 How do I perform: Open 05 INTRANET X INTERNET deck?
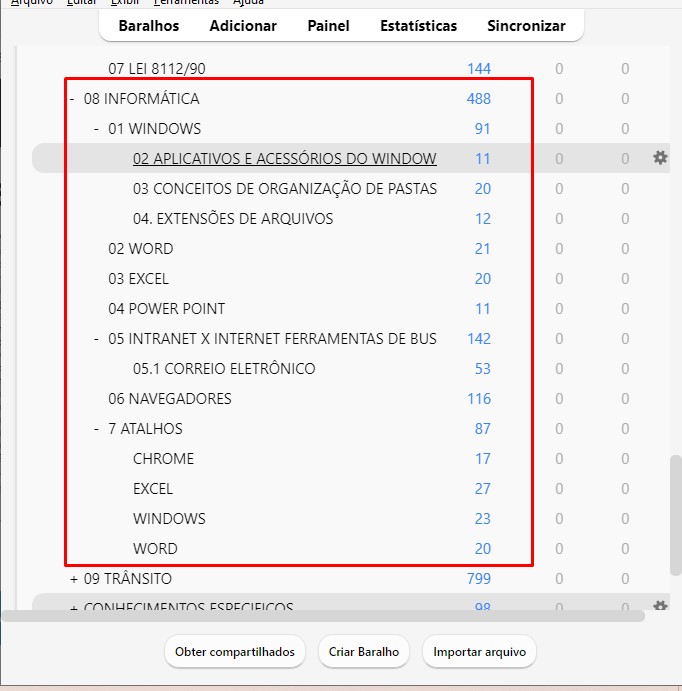click(x=272, y=338)
